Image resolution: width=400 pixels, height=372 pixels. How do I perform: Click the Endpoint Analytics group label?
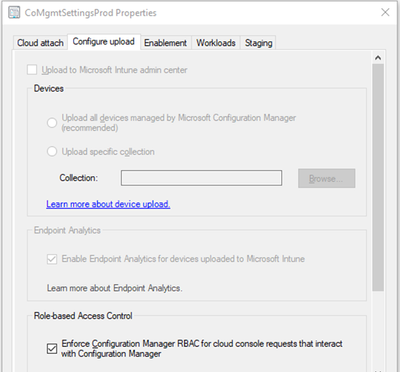(x=67, y=230)
